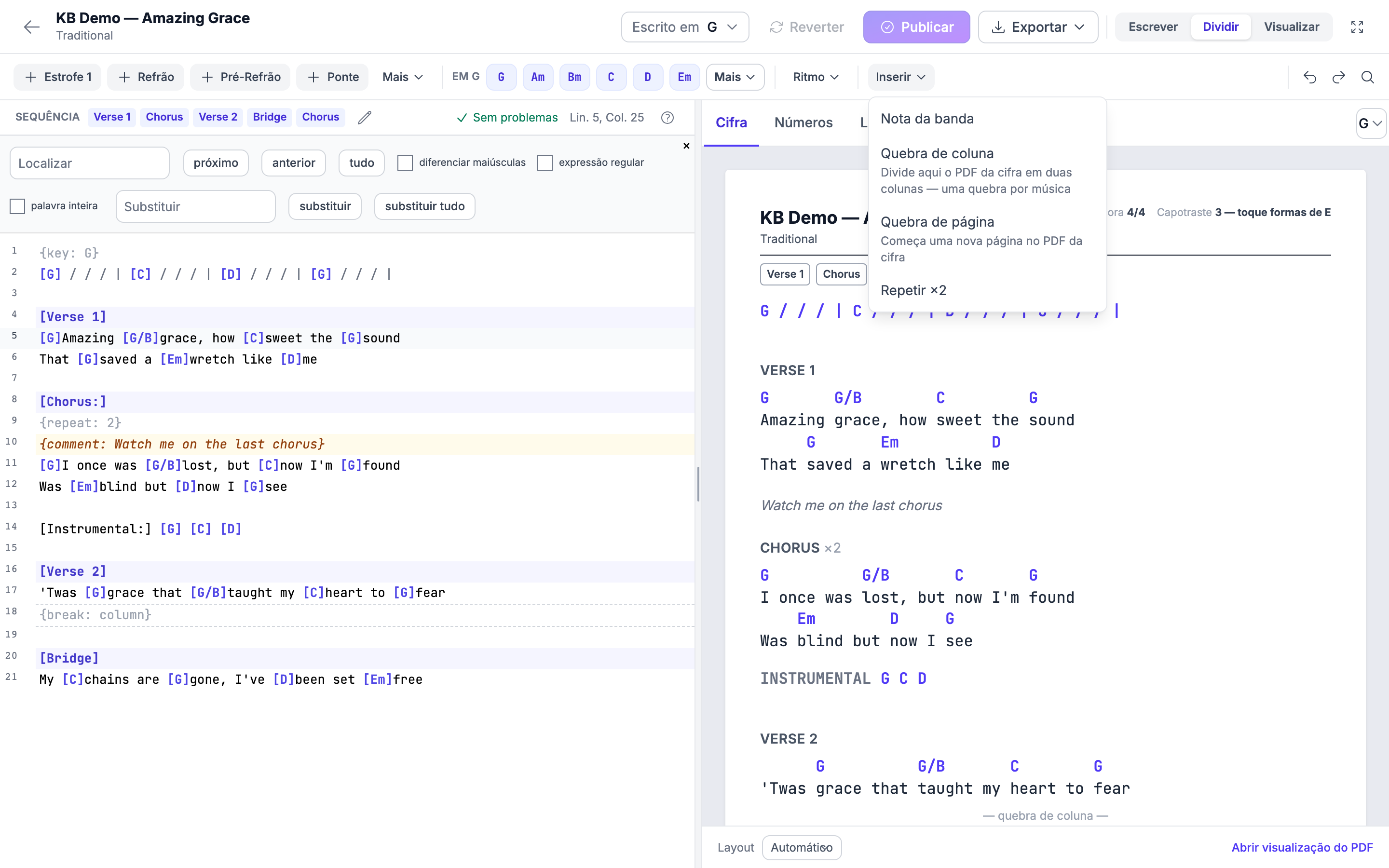This screenshot has width=1389, height=868.
Task: Open the sections Mais dropdown
Action: 402,77
